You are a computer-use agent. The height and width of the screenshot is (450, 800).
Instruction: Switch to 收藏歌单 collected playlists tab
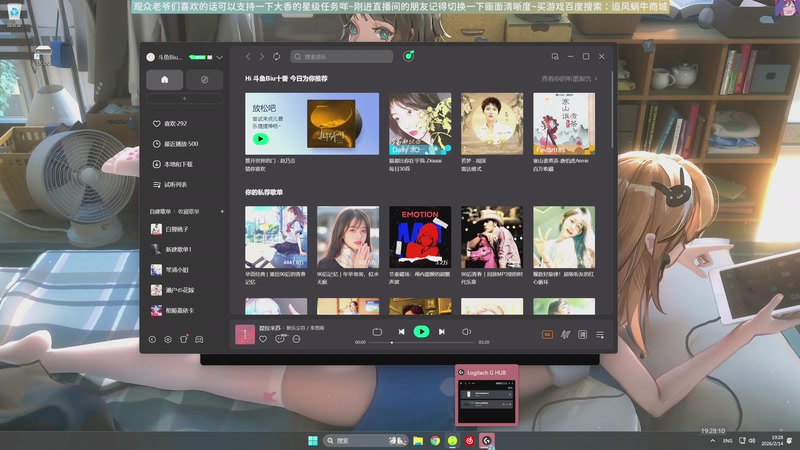tap(188, 211)
